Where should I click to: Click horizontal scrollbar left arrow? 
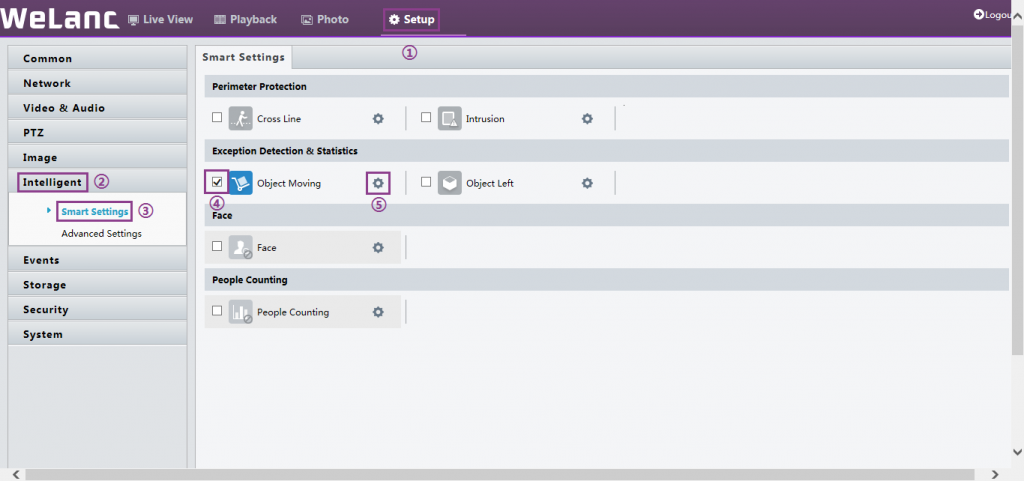16,474
